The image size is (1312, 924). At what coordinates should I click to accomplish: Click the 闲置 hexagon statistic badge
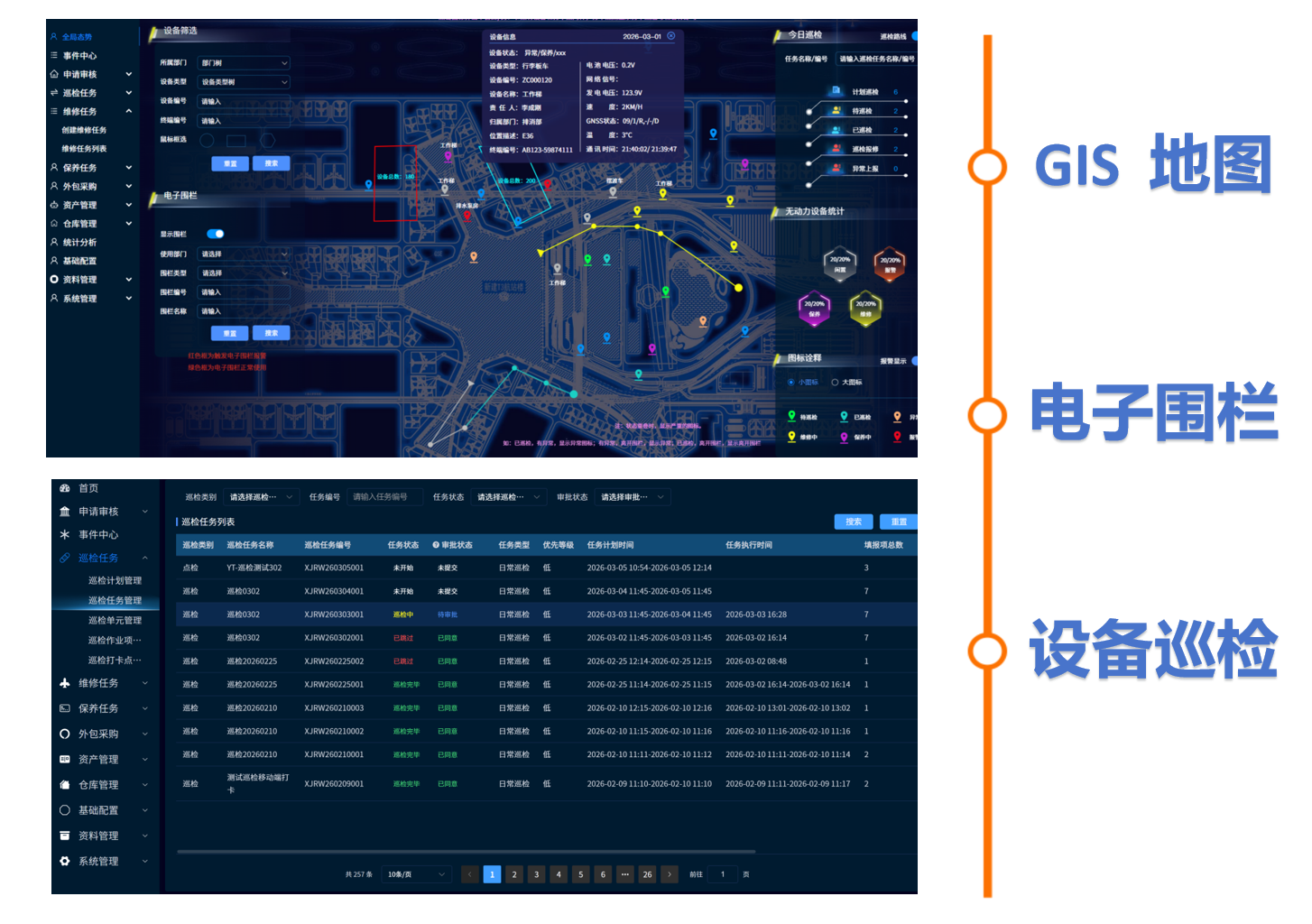click(x=840, y=263)
